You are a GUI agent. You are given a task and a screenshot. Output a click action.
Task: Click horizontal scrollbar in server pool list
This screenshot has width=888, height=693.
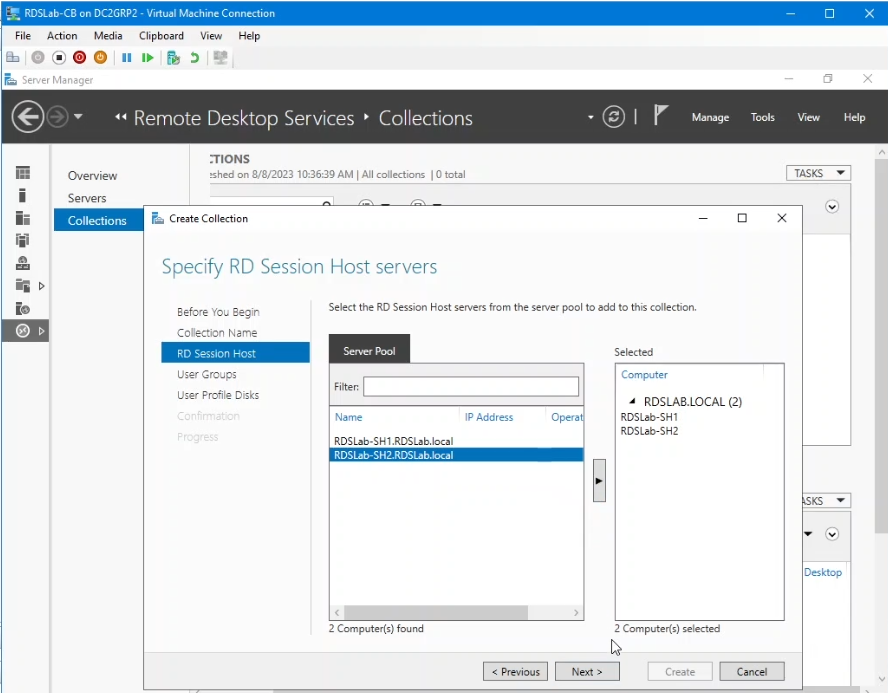[x=436, y=613]
